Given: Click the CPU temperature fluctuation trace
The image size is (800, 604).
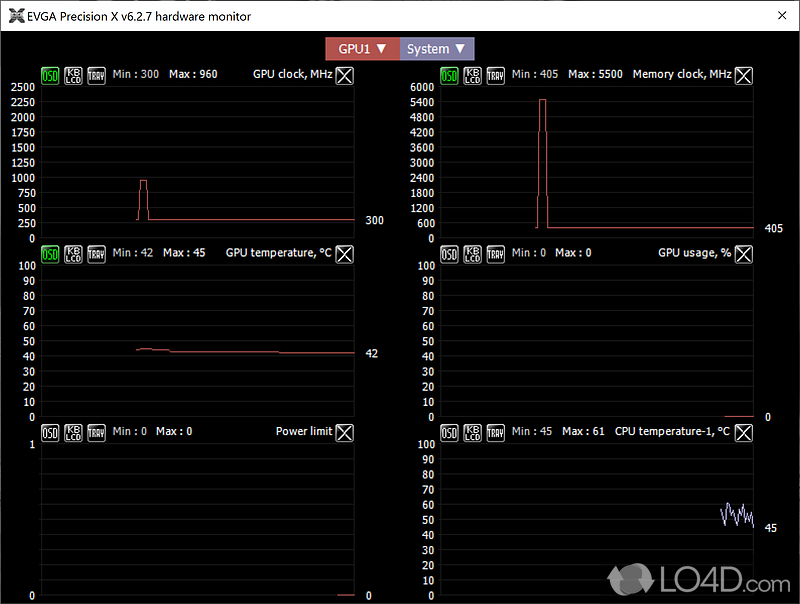Looking at the screenshot, I should 737,515.
